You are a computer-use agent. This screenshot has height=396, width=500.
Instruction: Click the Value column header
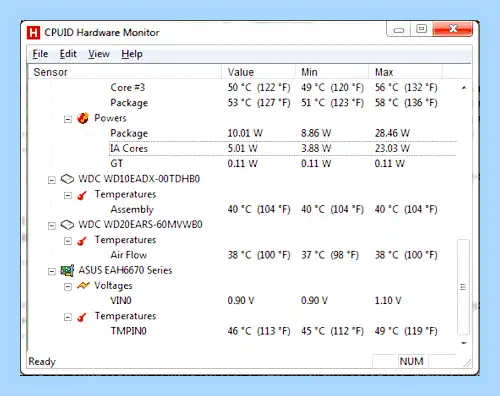[258, 72]
